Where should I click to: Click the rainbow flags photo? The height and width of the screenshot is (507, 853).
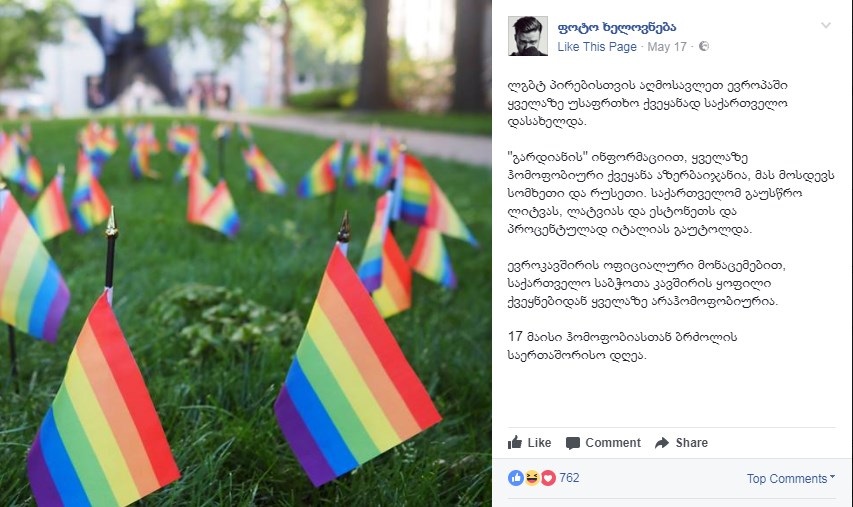pos(246,254)
